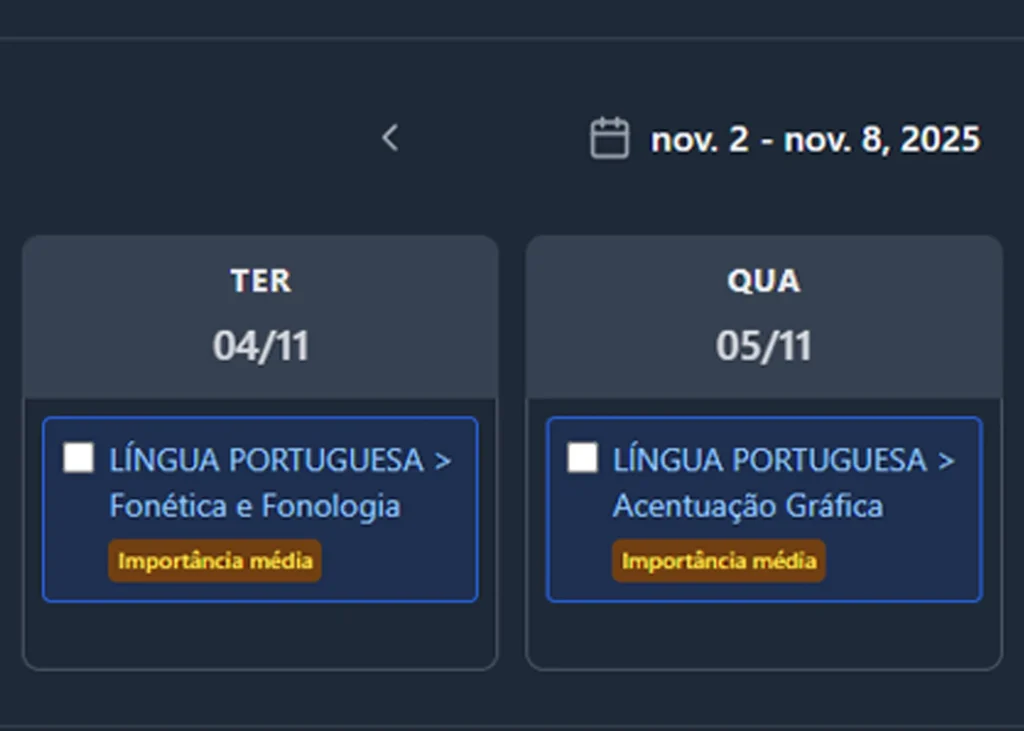Click LÍNGUA PORTUGUESA in Tuesday's task card
1024x731 pixels.
[x=265, y=460]
